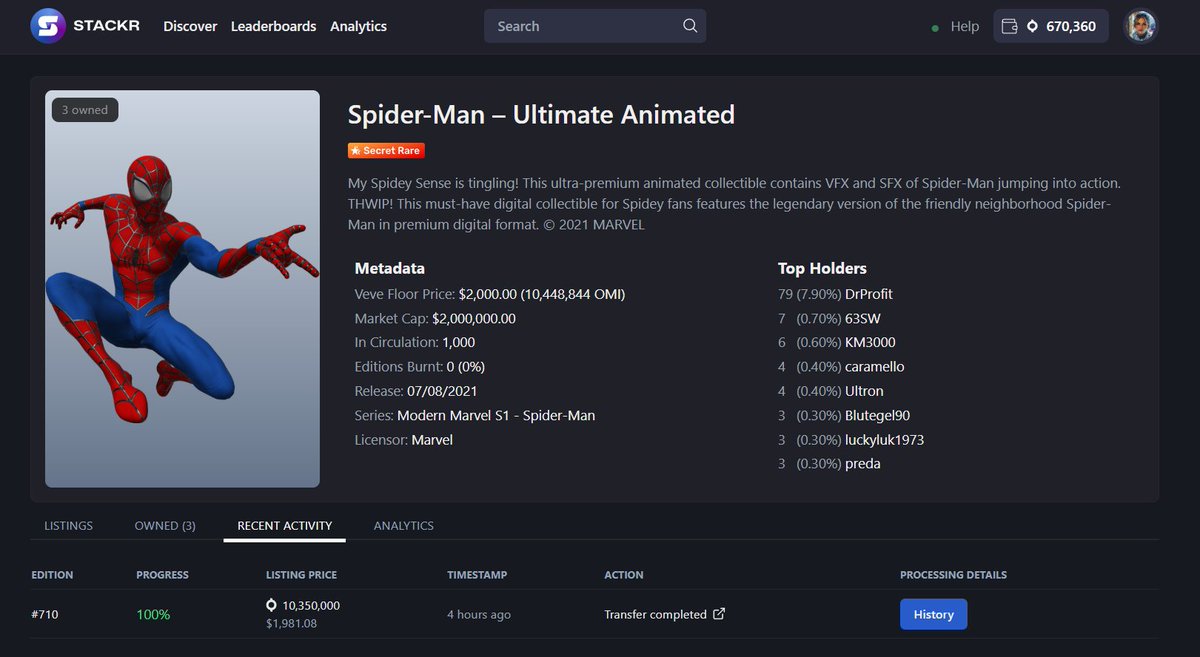The width and height of the screenshot is (1200, 657).
Task: Open top holder caramello
Action: 875,367
